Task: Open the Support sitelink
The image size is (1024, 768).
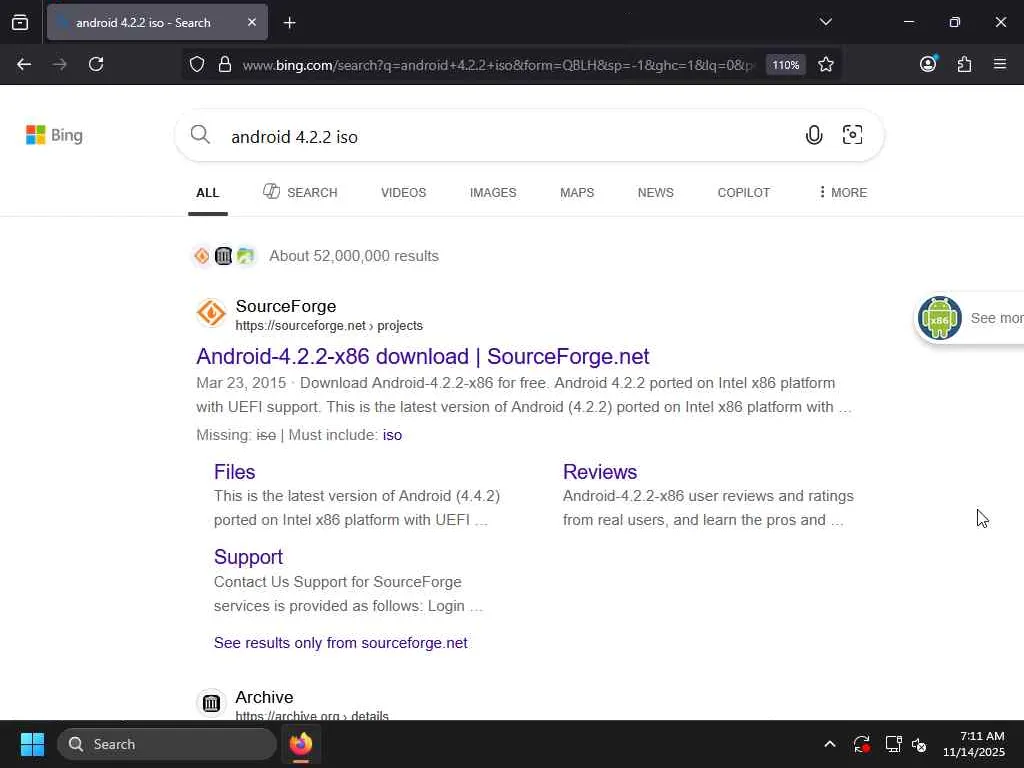Action: click(248, 556)
